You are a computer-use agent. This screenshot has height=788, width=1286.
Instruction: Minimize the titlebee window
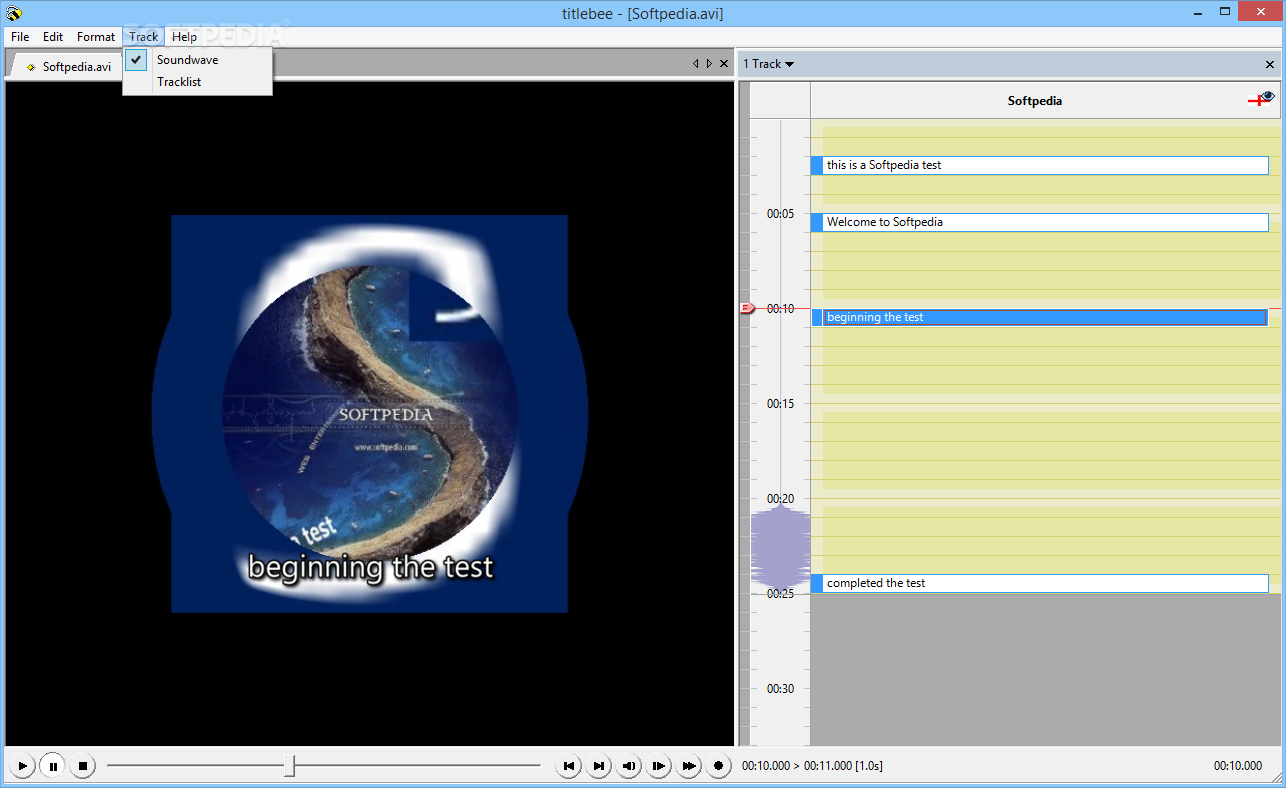[1197, 12]
